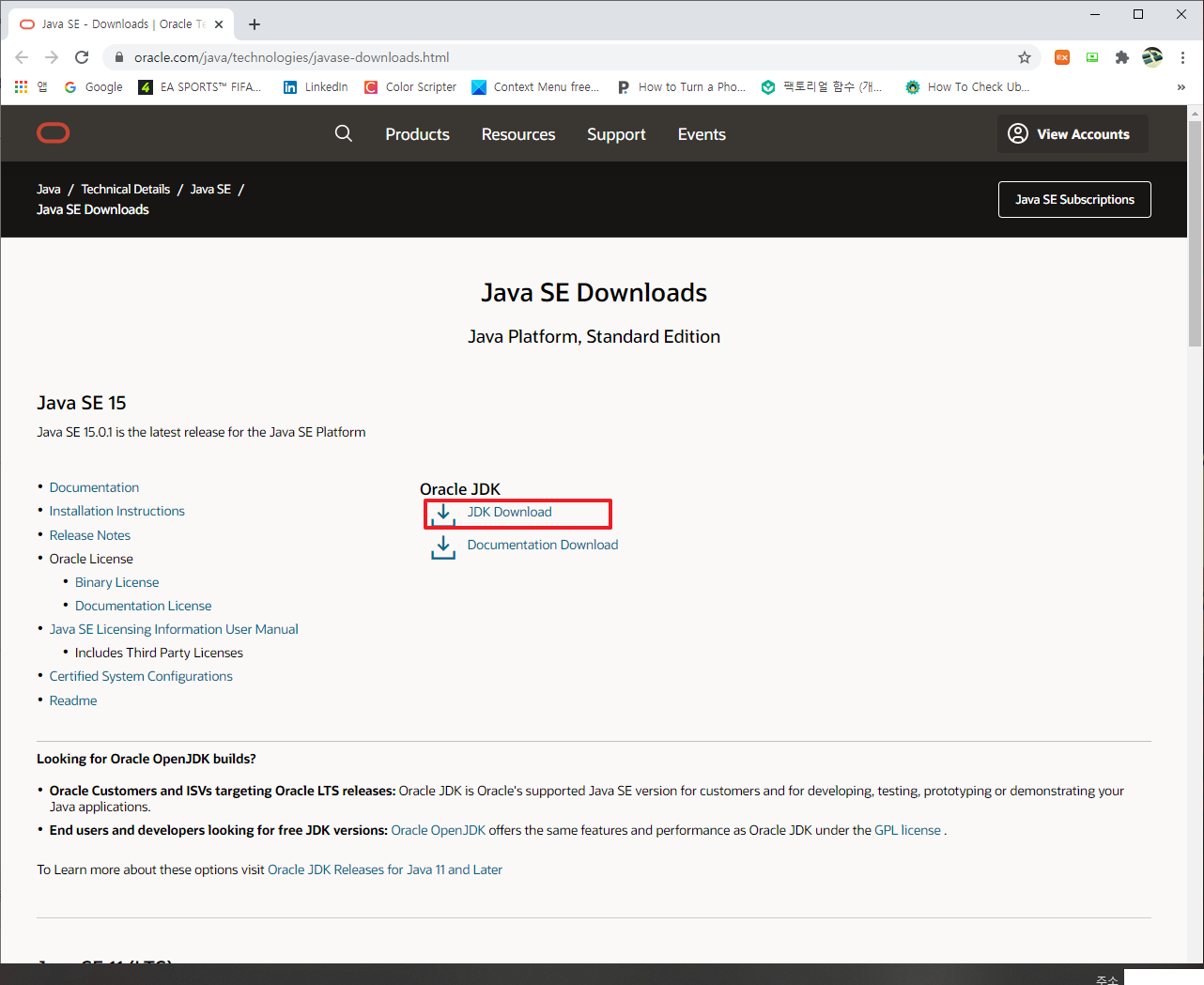Screen dimensions: 1204x985
Task: Click the JDK Download link
Action: click(510, 512)
